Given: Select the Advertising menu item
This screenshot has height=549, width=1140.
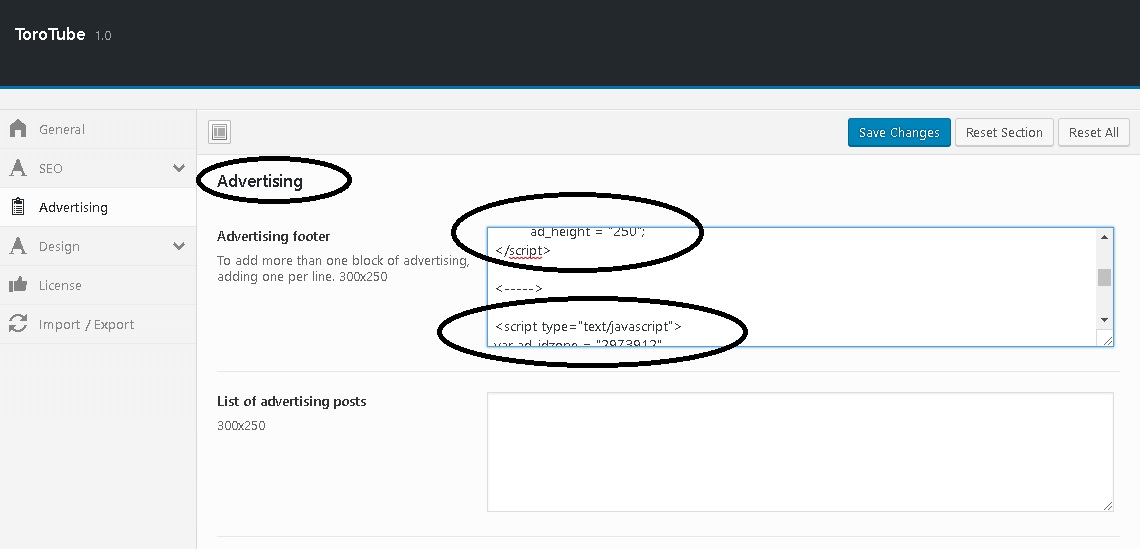Looking at the screenshot, I should tap(98, 207).
